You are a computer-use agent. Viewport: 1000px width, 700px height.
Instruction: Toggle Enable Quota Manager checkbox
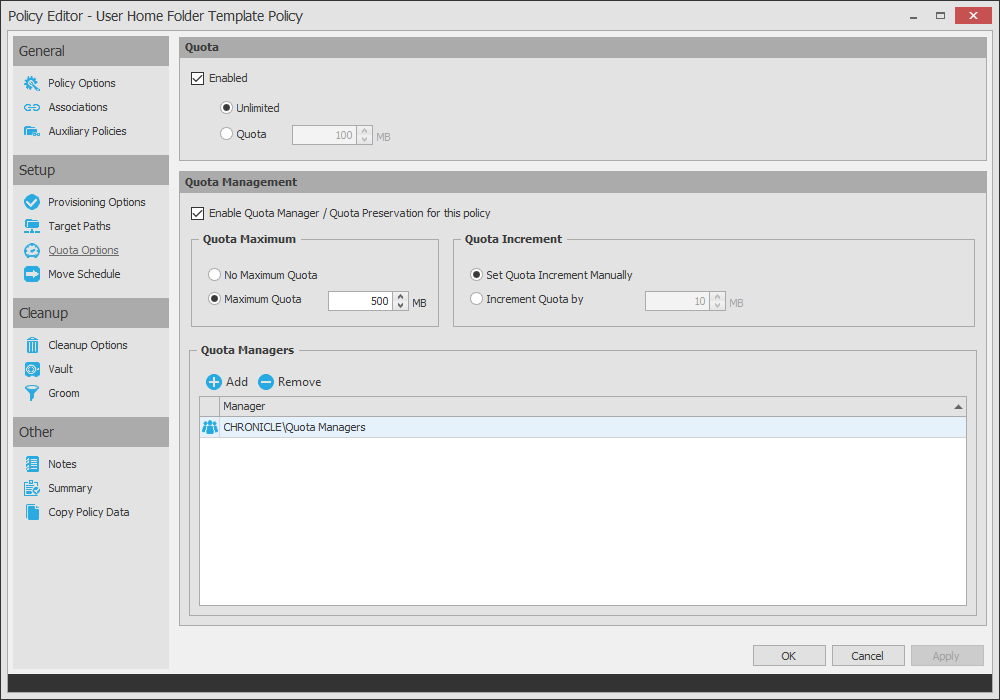(198, 214)
